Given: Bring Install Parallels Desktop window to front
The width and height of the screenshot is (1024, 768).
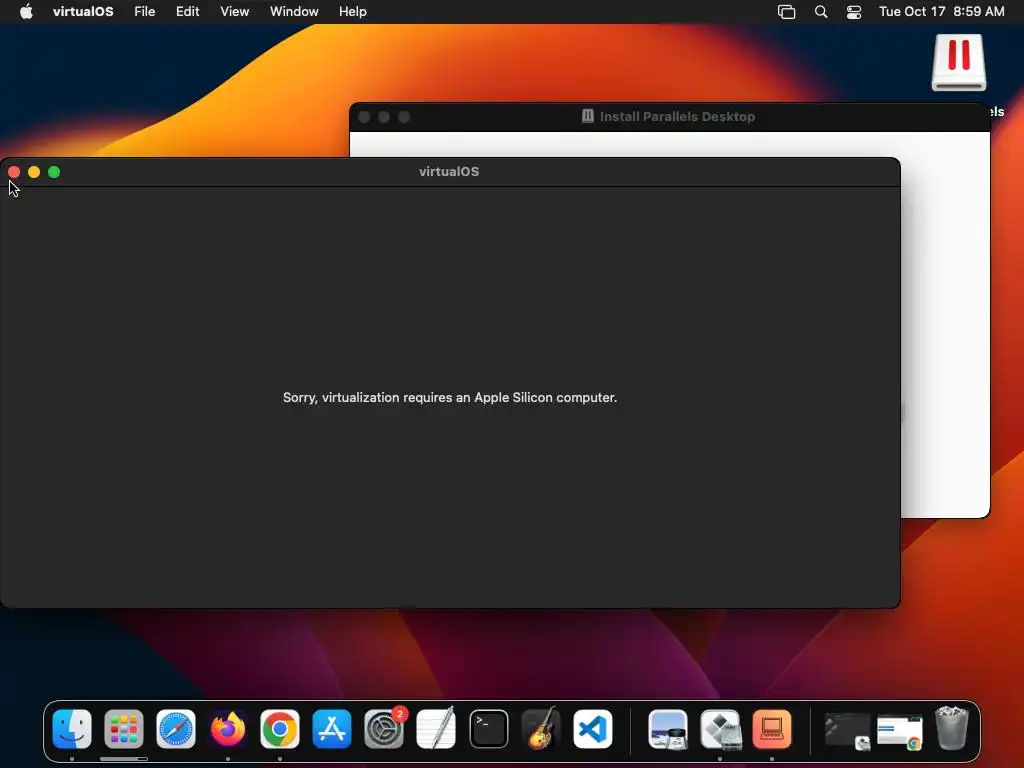Looking at the screenshot, I should click(669, 117).
